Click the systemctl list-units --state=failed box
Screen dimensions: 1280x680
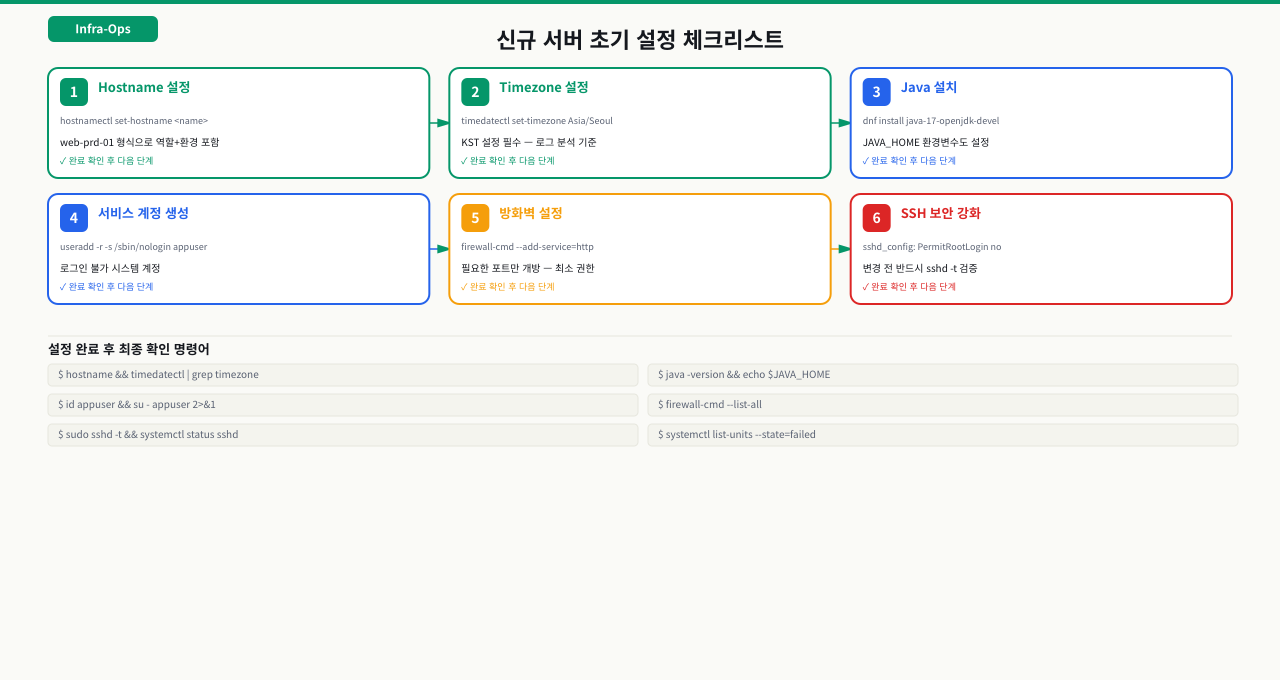tap(943, 435)
